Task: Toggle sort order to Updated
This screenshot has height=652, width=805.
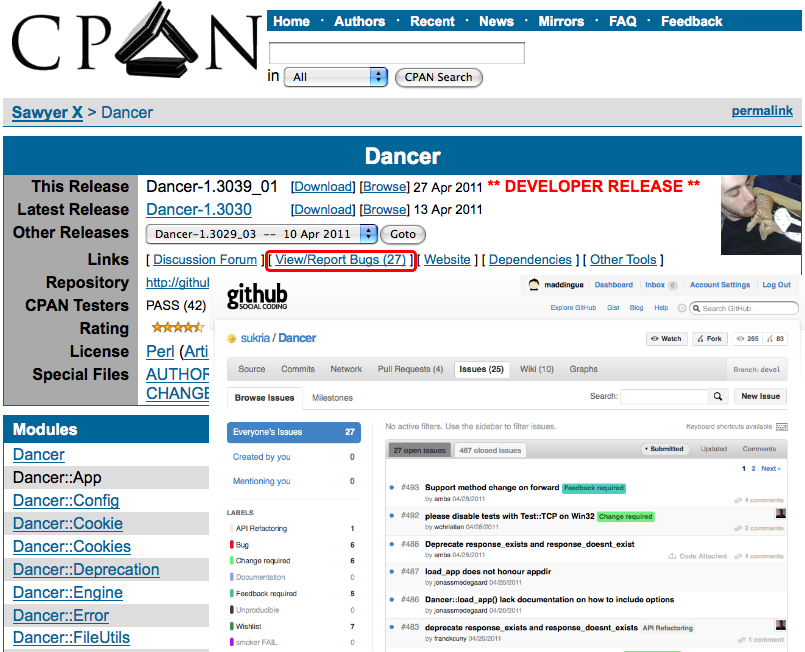Action: pyautogui.click(x=714, y=449)
